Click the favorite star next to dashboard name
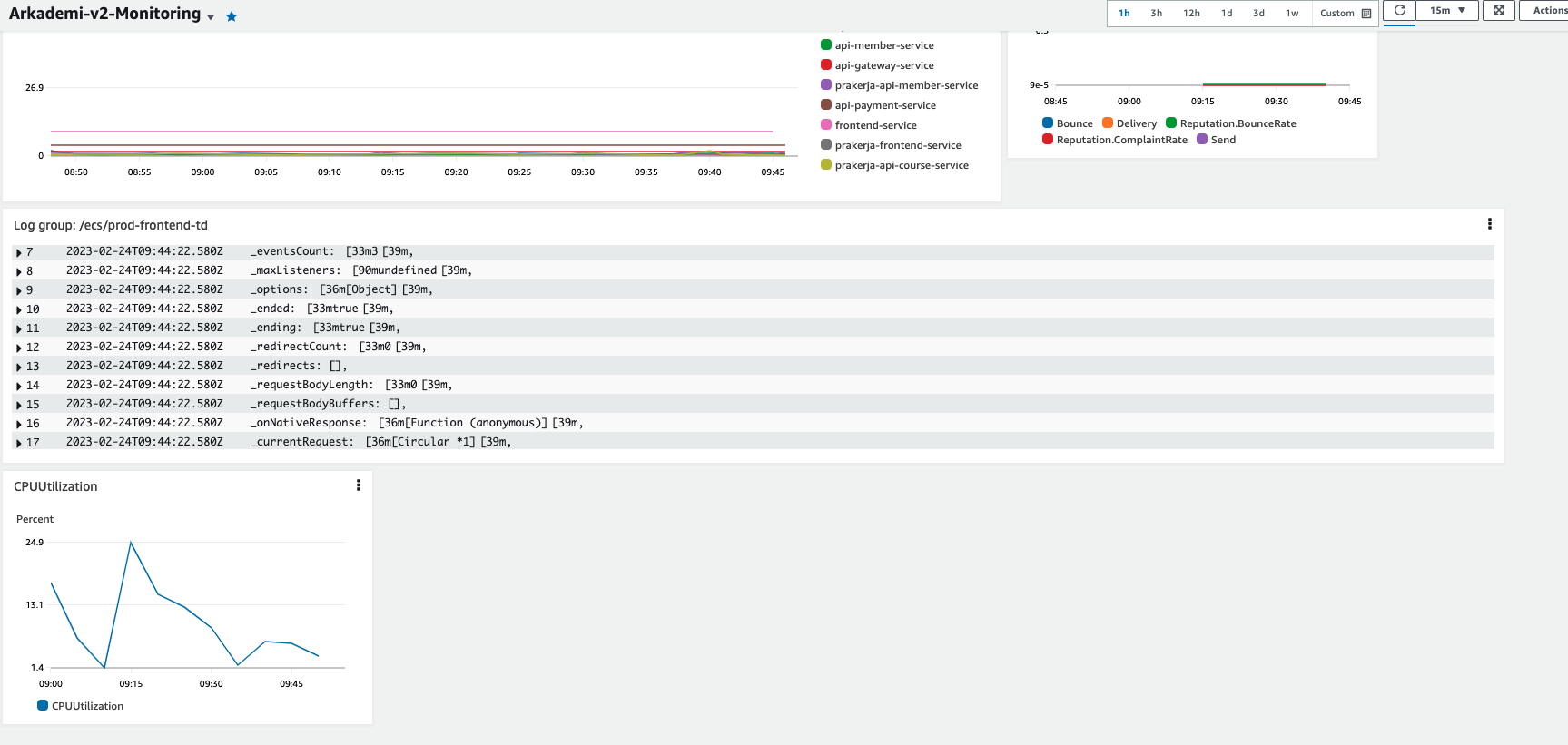1568x745 pixels. pos(232,16)
